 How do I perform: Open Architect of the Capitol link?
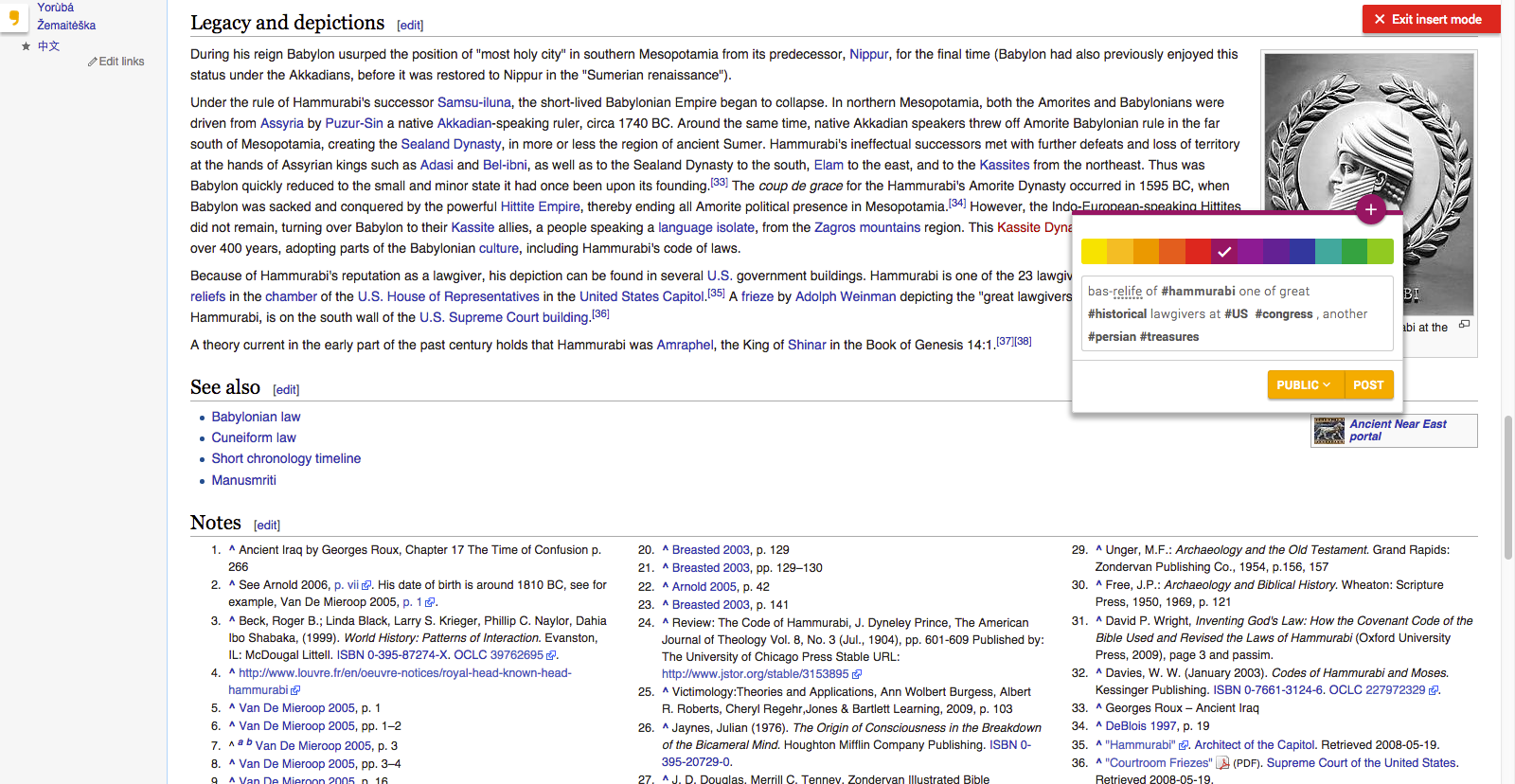pos(1255,745)
